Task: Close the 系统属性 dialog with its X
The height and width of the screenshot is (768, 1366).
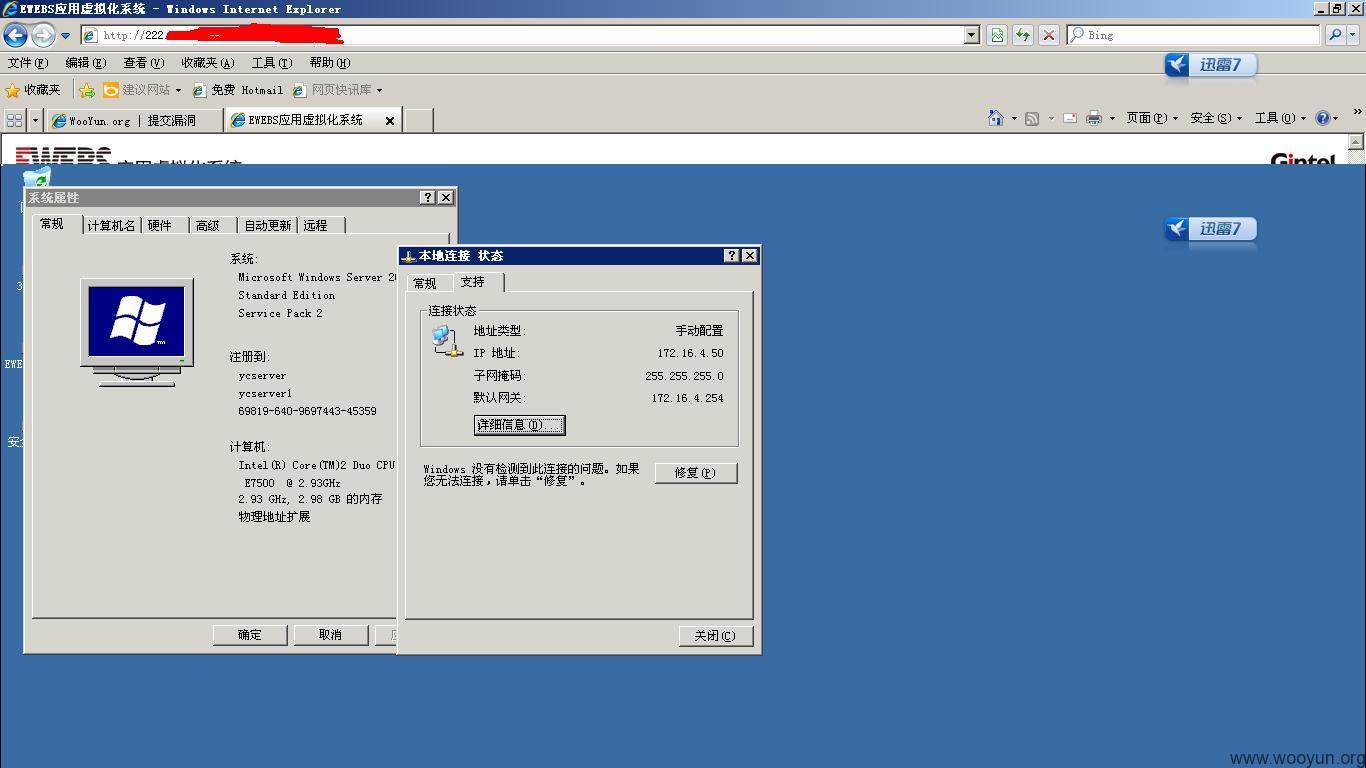Action: 446,198
